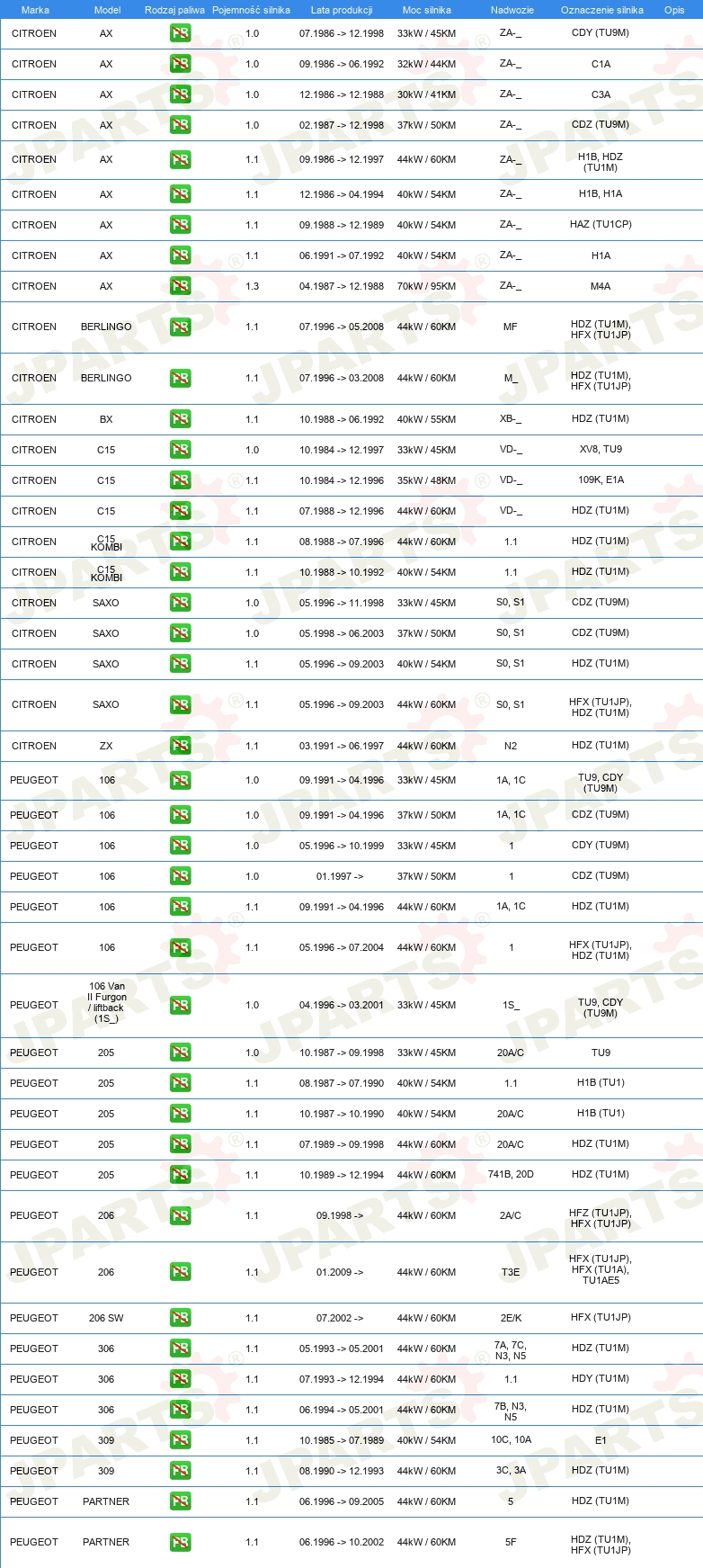
Task: Click the 106 Van II Furgon model cell
Action: [107, 1002]
